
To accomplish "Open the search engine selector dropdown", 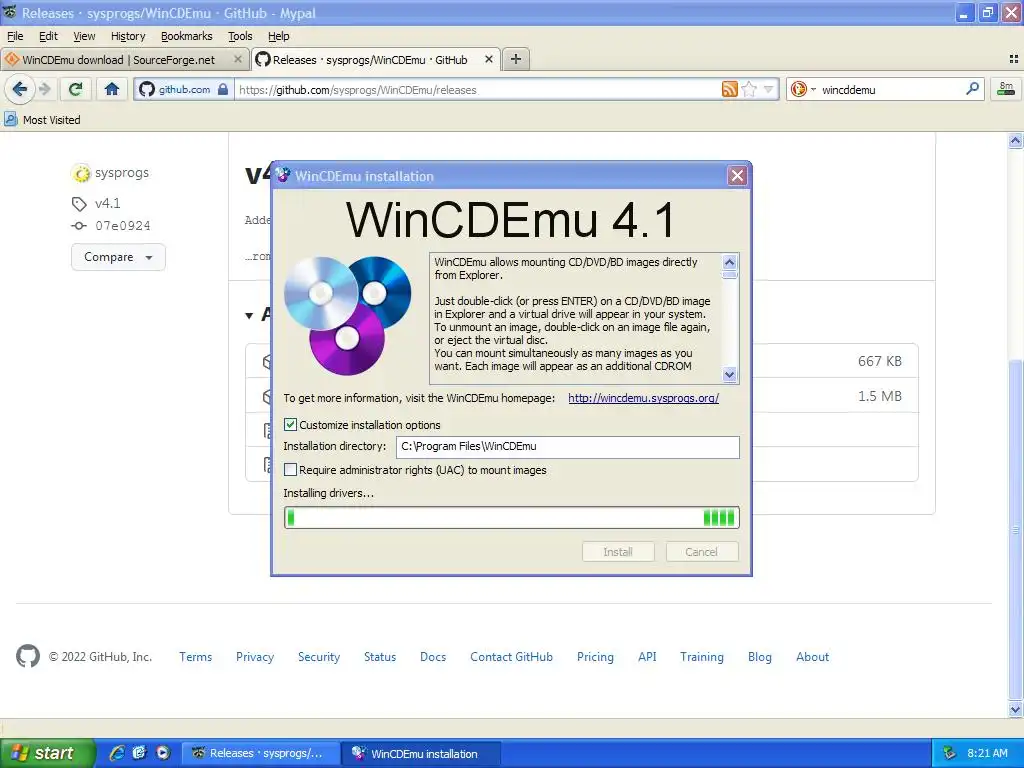I will click(x=803, y=89).
